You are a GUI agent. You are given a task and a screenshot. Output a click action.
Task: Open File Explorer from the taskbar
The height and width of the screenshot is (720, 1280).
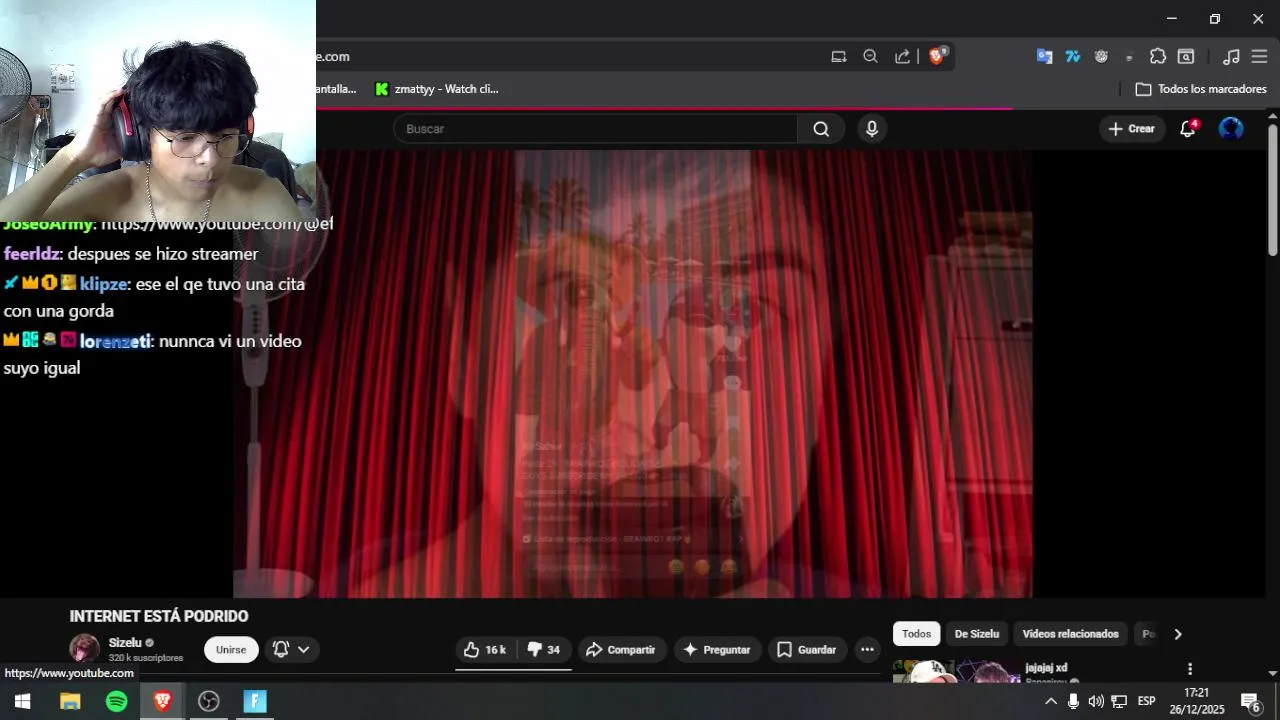coord(70,701)
